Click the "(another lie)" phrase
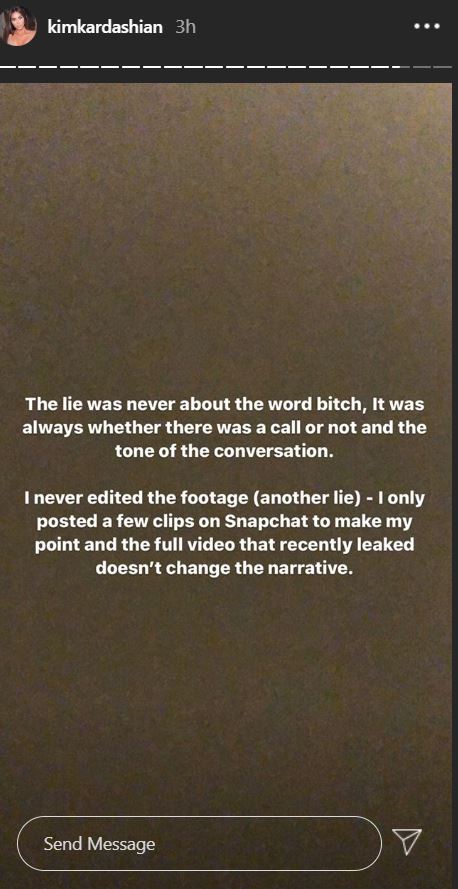Image resolution: width=458 pixels, height=889 pixels. [x=275, y=501]
